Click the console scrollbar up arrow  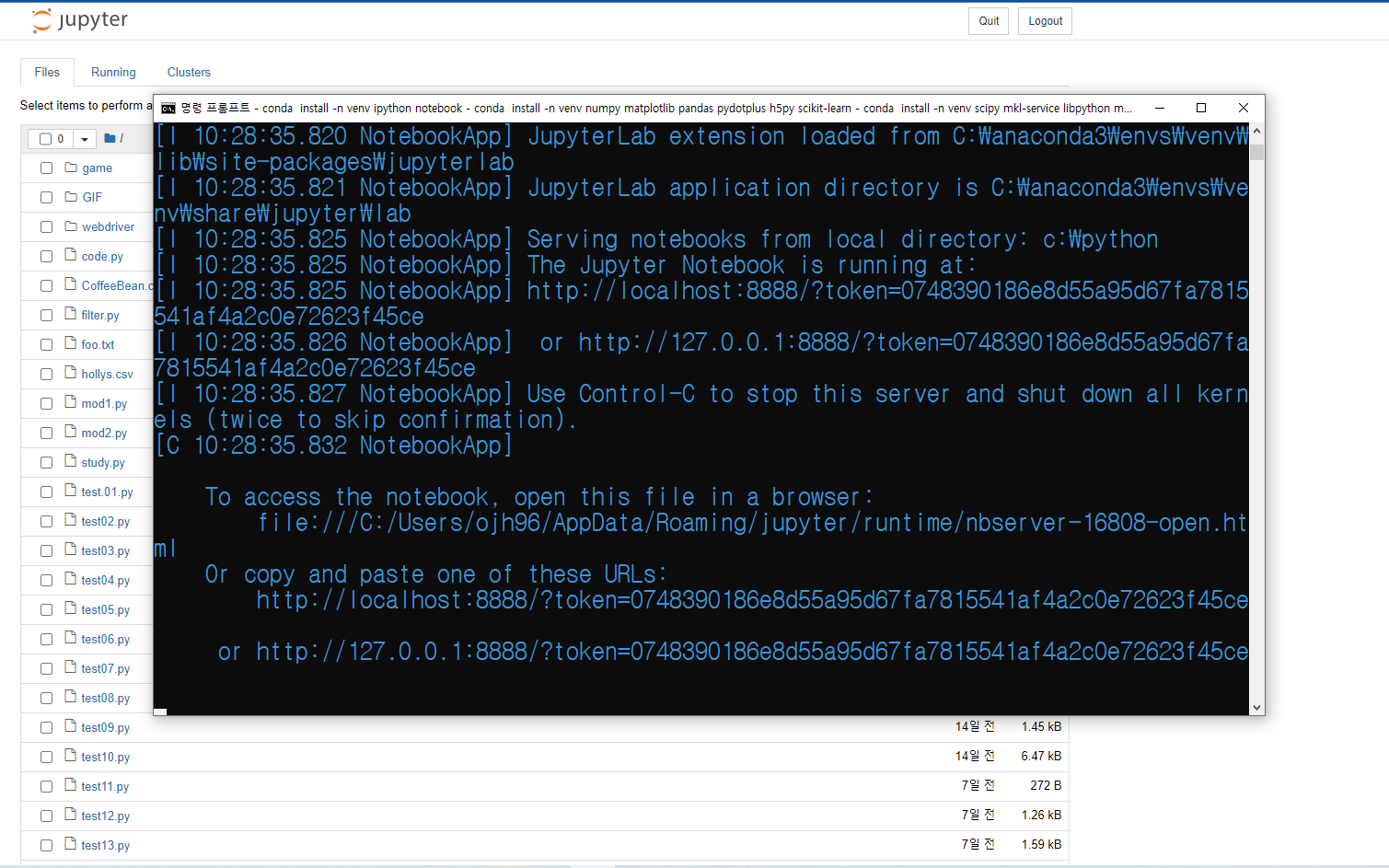pyautogui.click(x=1256, y=131)
